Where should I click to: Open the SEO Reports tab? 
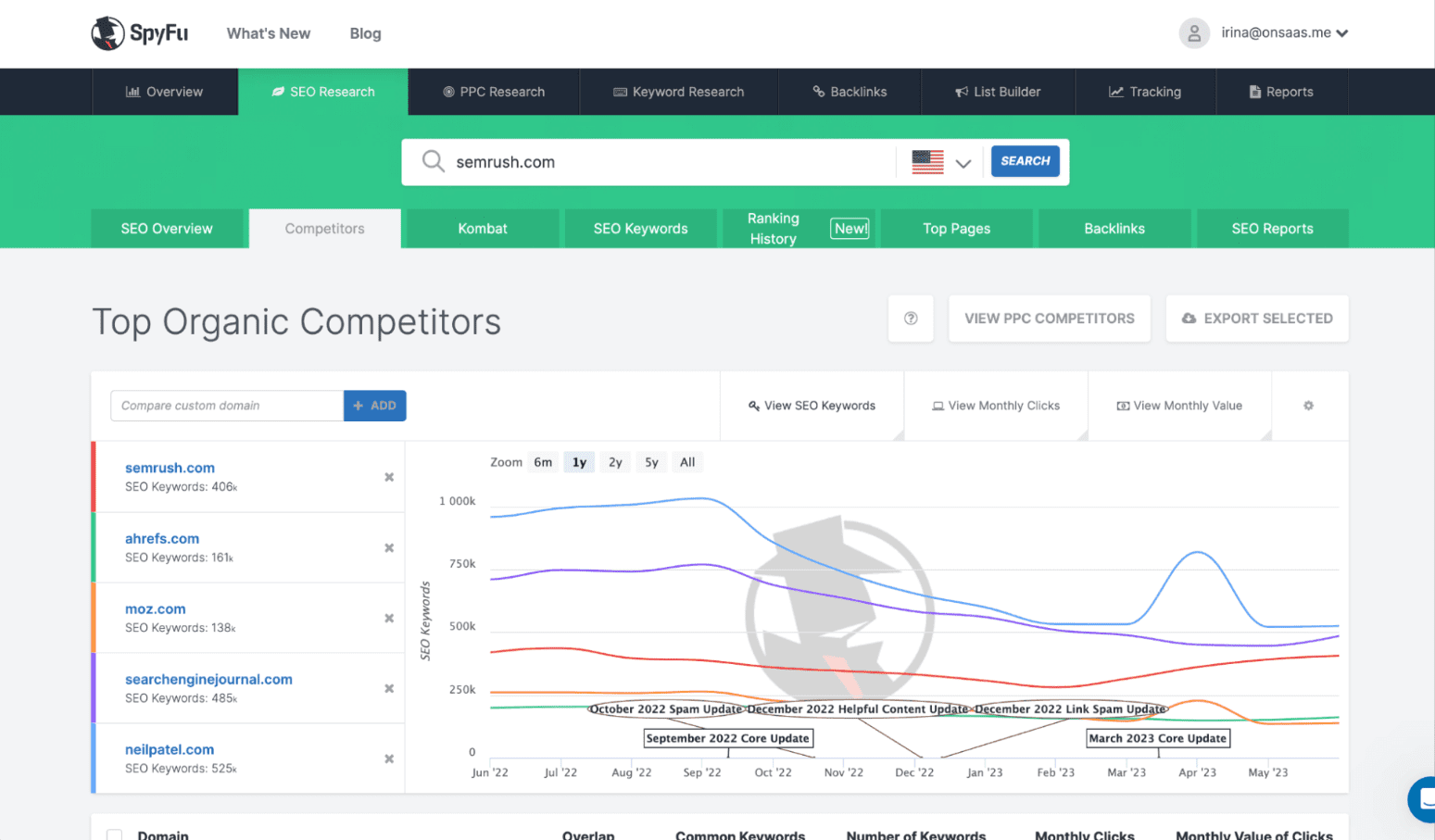pos(1272,229)
